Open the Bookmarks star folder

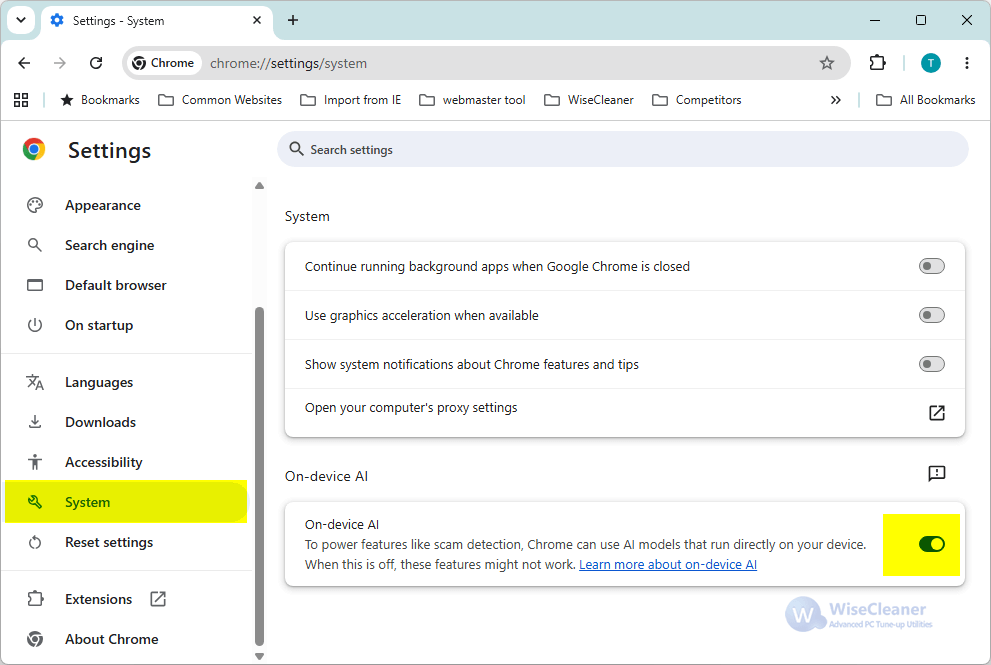click(x=100, y=100)
